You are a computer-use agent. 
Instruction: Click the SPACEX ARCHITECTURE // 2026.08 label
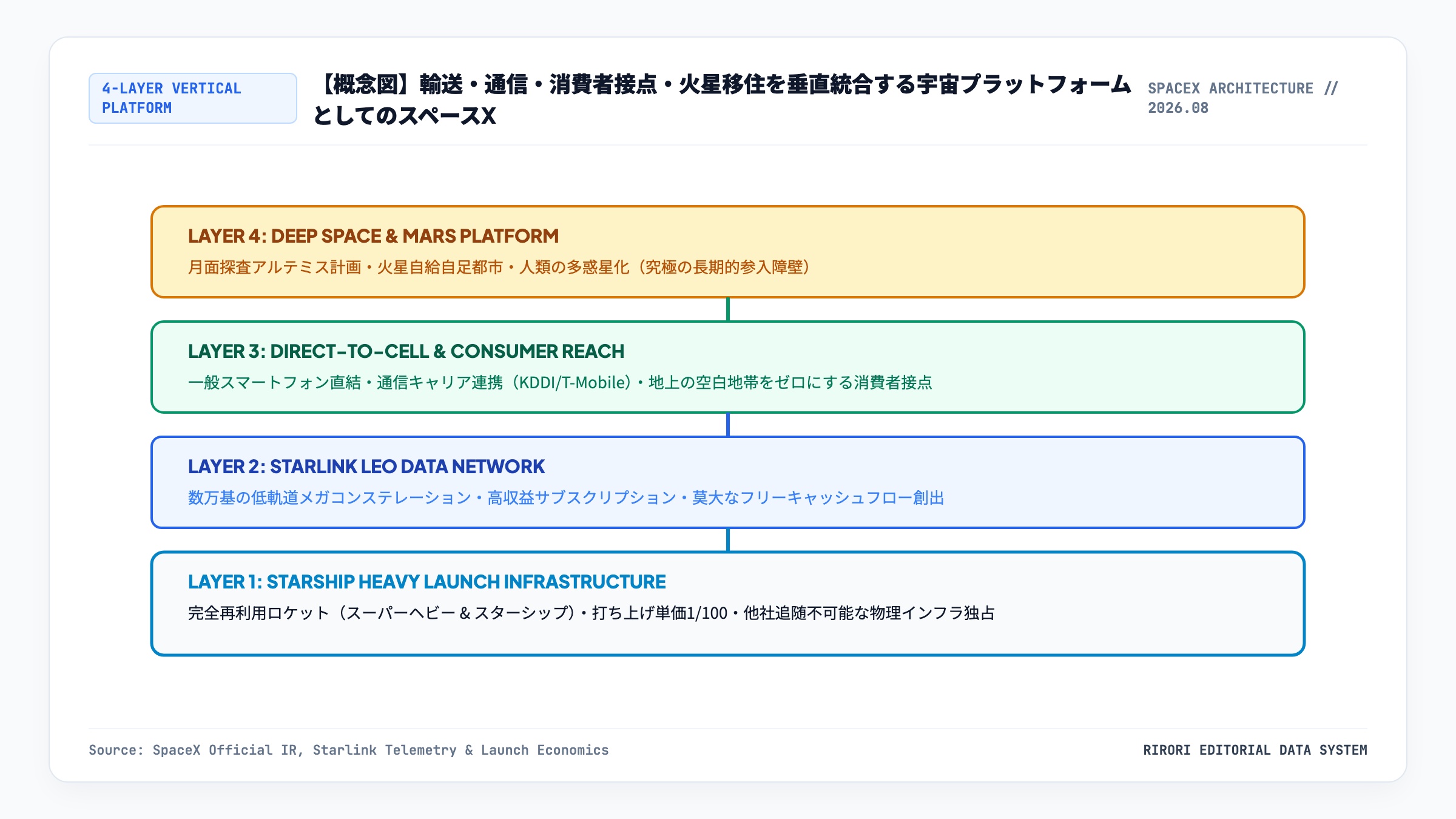pyautogui.click(x=1242, y=98)
